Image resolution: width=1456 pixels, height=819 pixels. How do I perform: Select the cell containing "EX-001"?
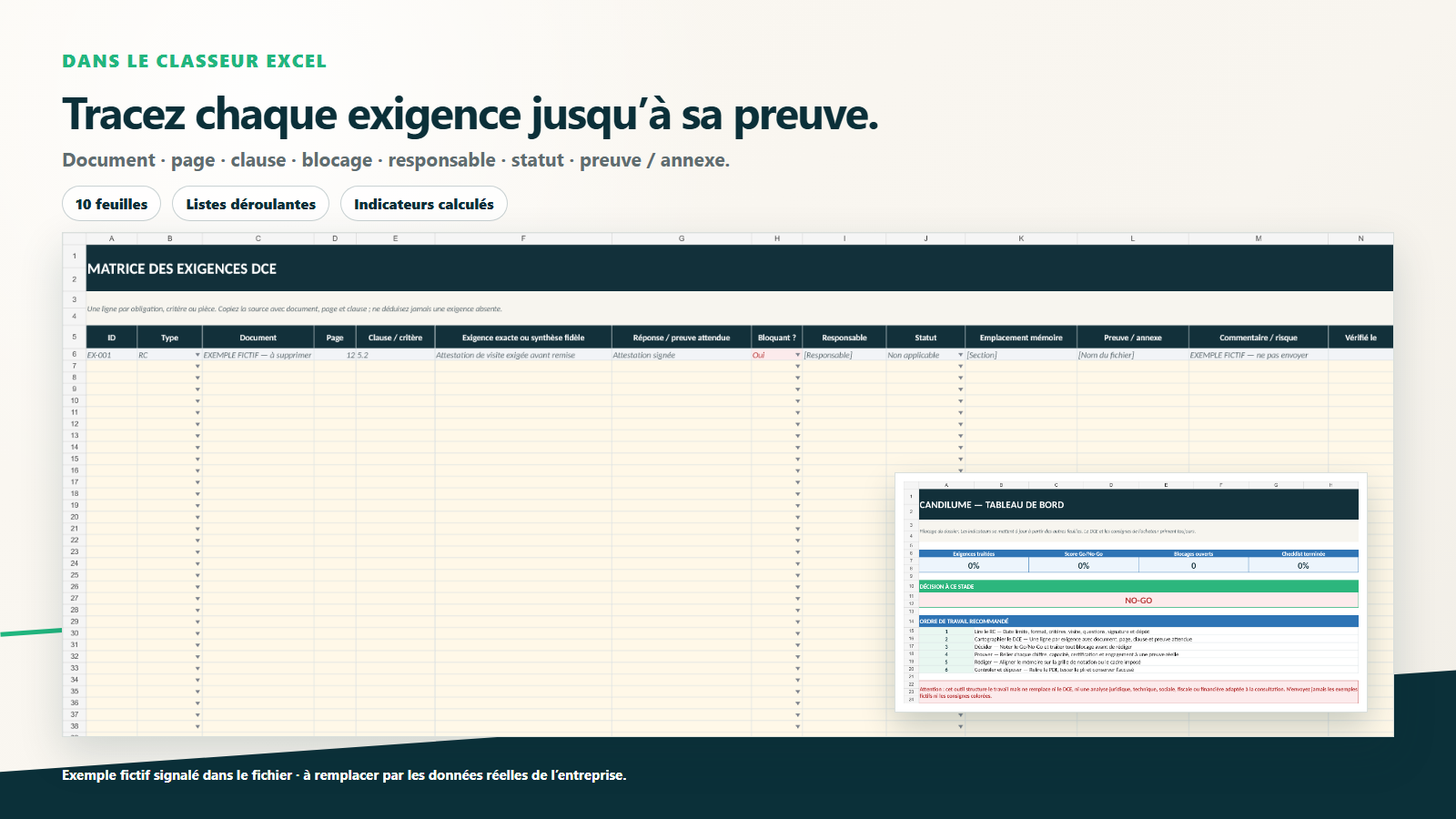[112, 355]
